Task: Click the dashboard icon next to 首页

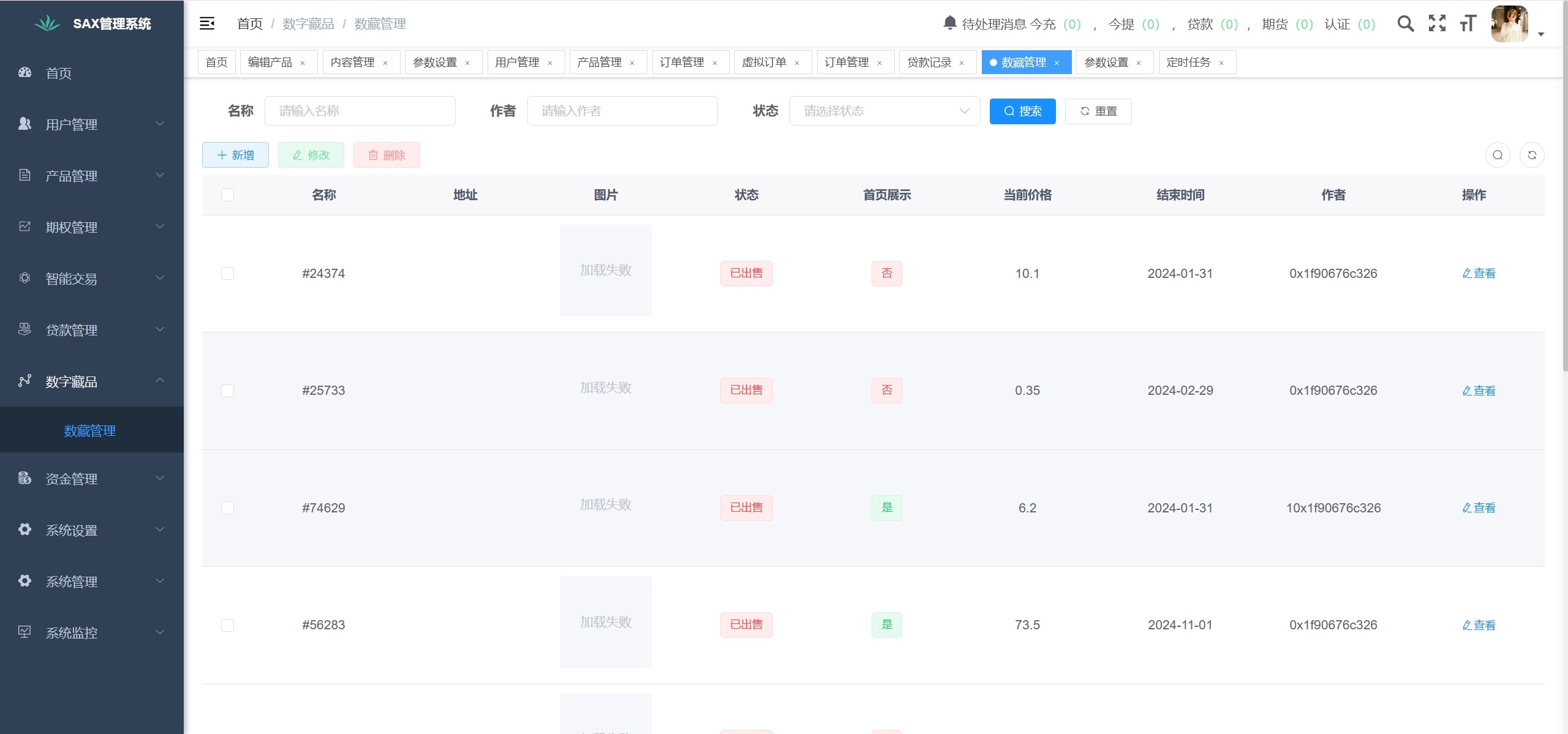Action: [24, 72]
